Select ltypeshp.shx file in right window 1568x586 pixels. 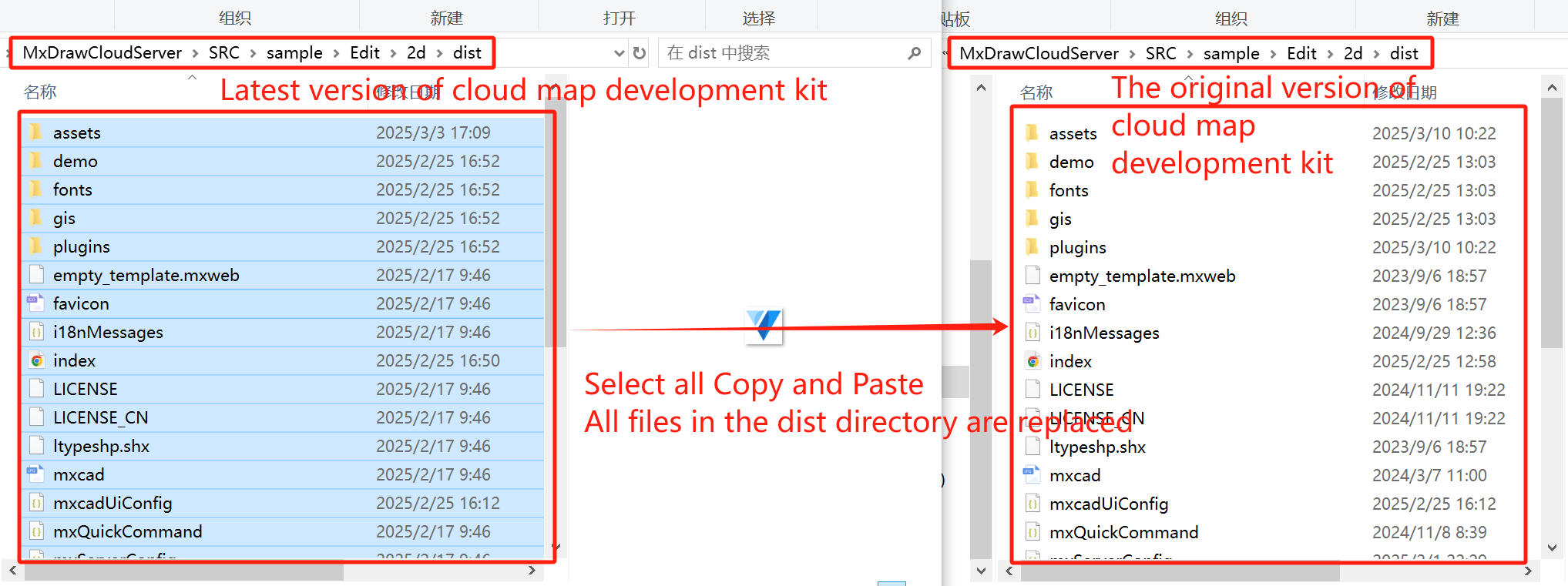click(x=1096, y=447)
